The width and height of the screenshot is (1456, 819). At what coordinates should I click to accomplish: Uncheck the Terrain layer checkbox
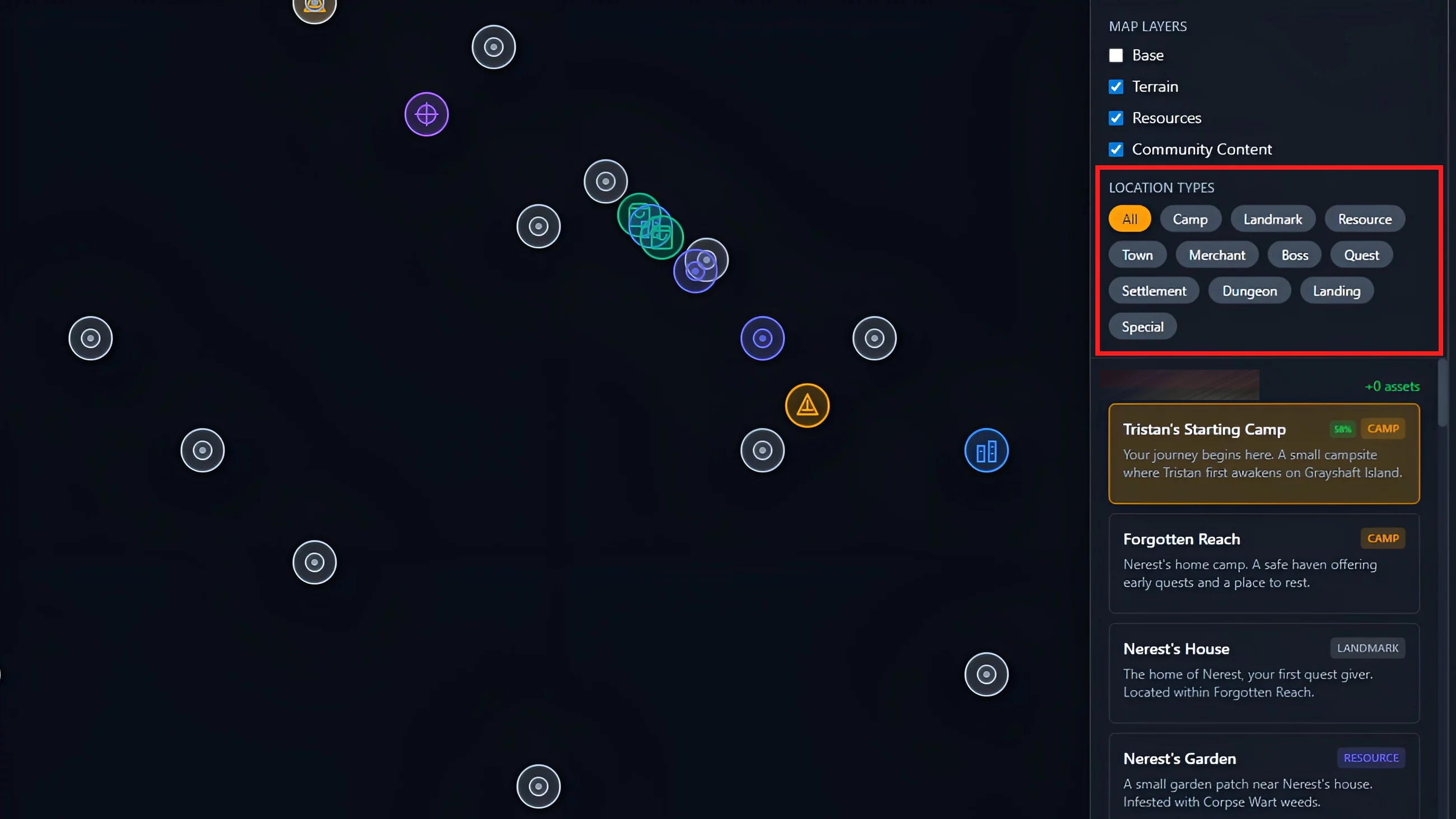coord(1116,86)
